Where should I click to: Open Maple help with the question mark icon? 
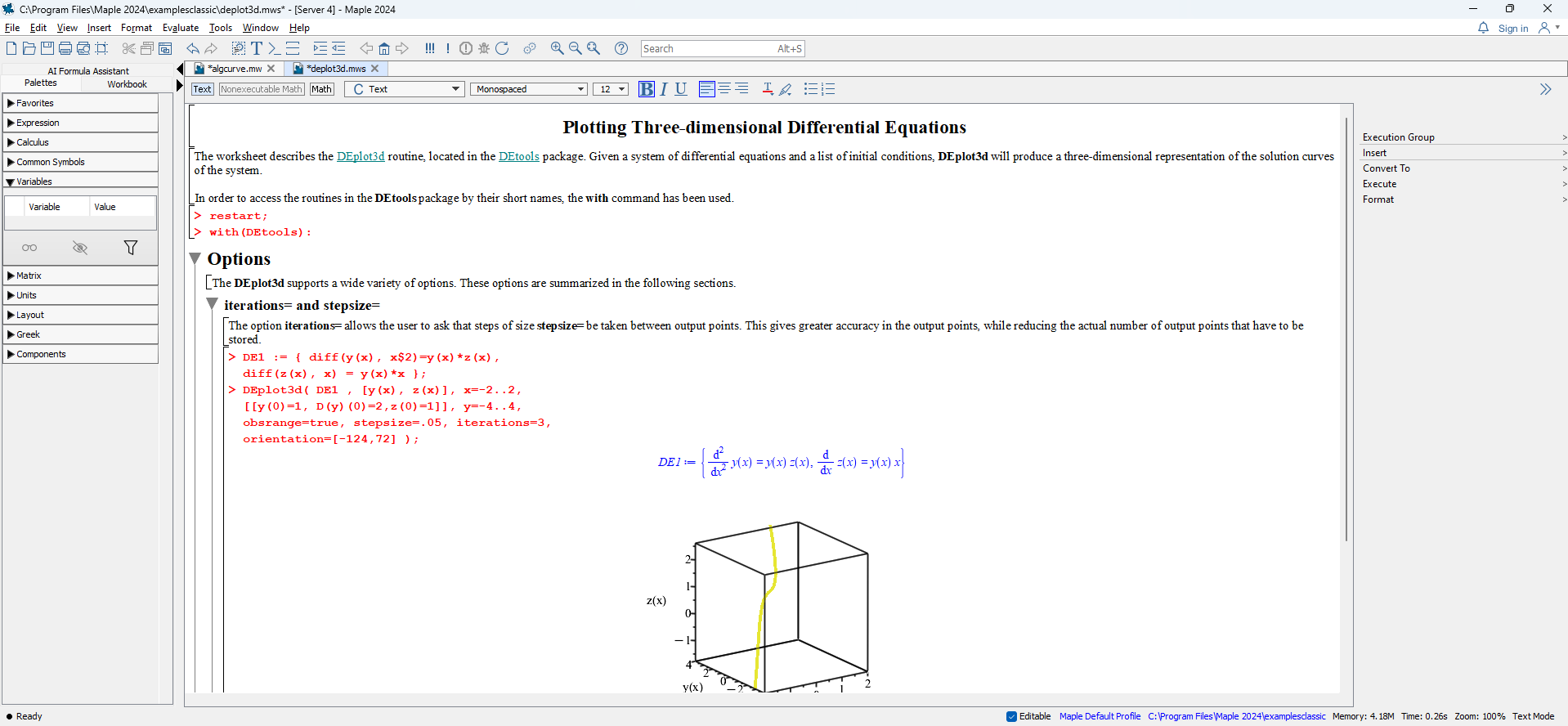(621, 48)
